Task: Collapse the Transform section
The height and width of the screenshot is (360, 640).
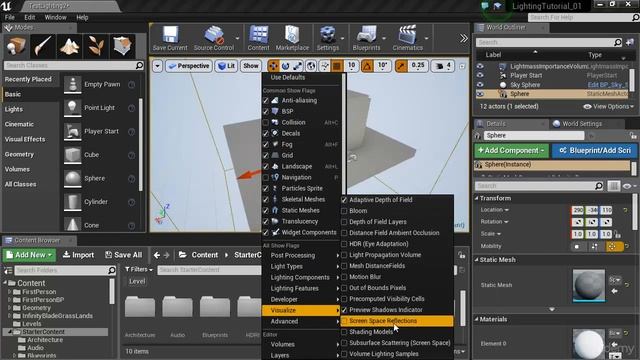Action: 477,198
